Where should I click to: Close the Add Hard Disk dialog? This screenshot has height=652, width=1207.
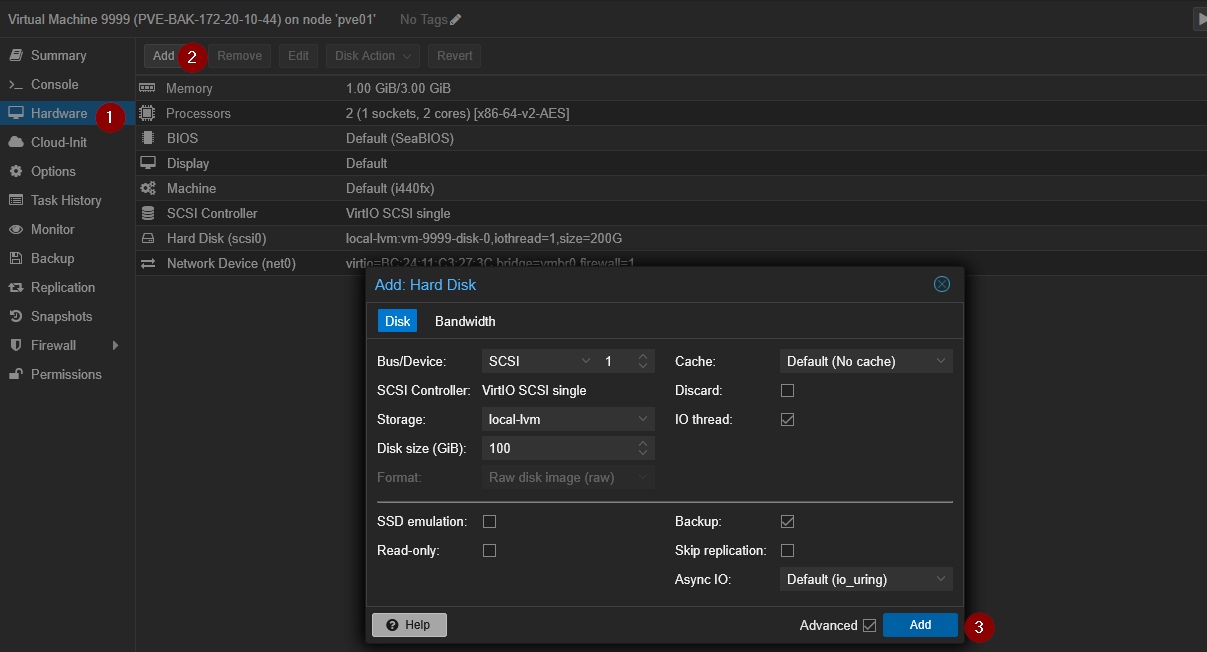[941, 285]
